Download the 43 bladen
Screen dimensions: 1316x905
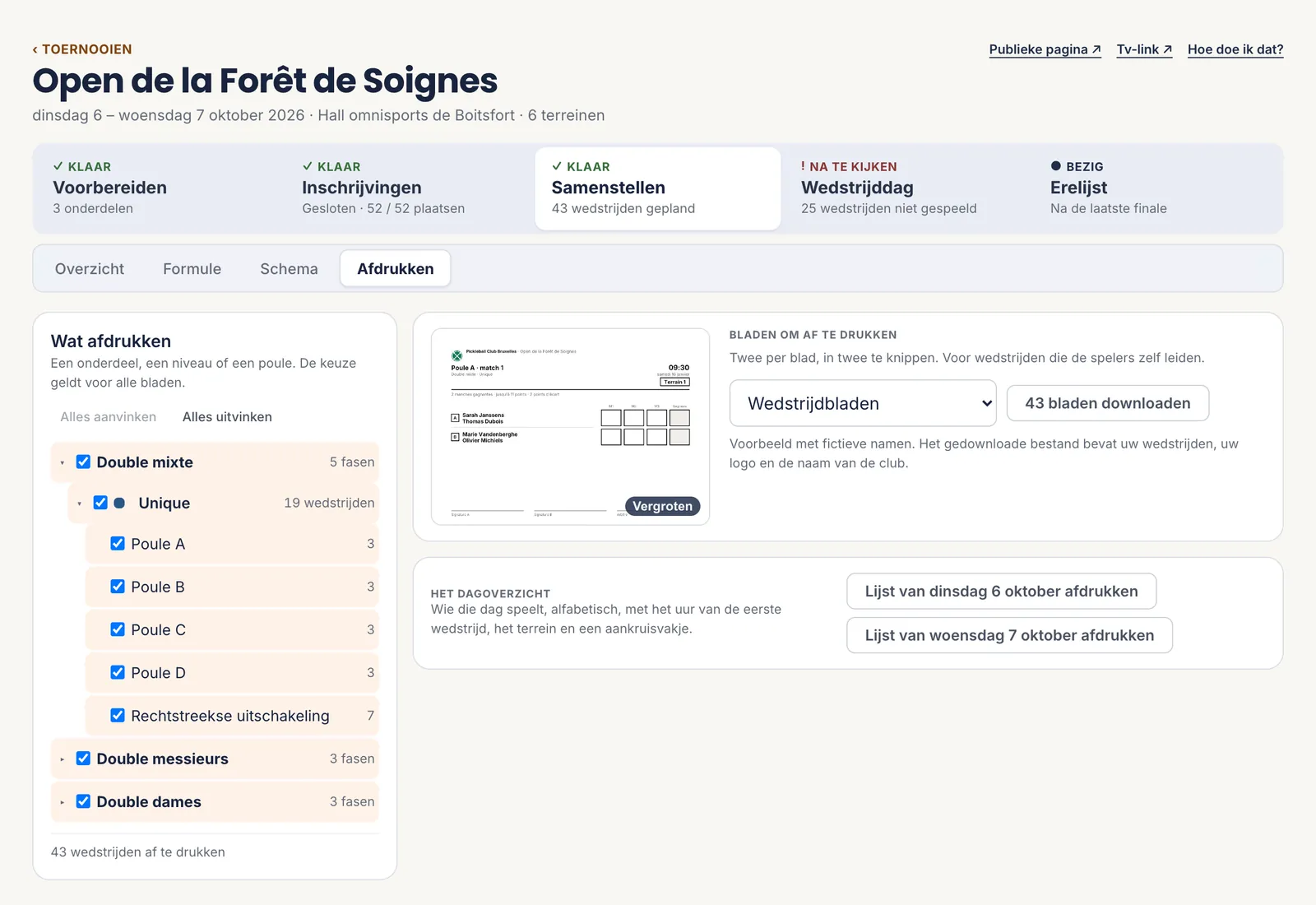pos(1108,403)
